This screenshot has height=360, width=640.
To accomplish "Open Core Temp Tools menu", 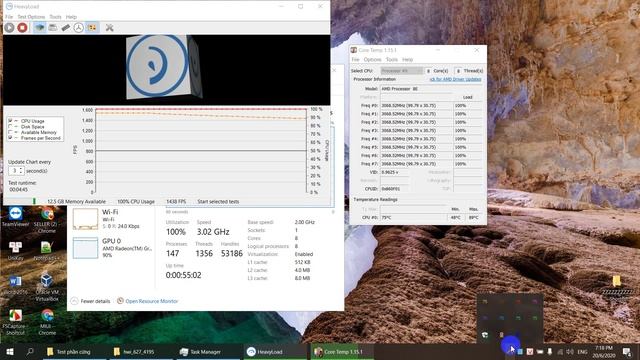I will (391, 60).
